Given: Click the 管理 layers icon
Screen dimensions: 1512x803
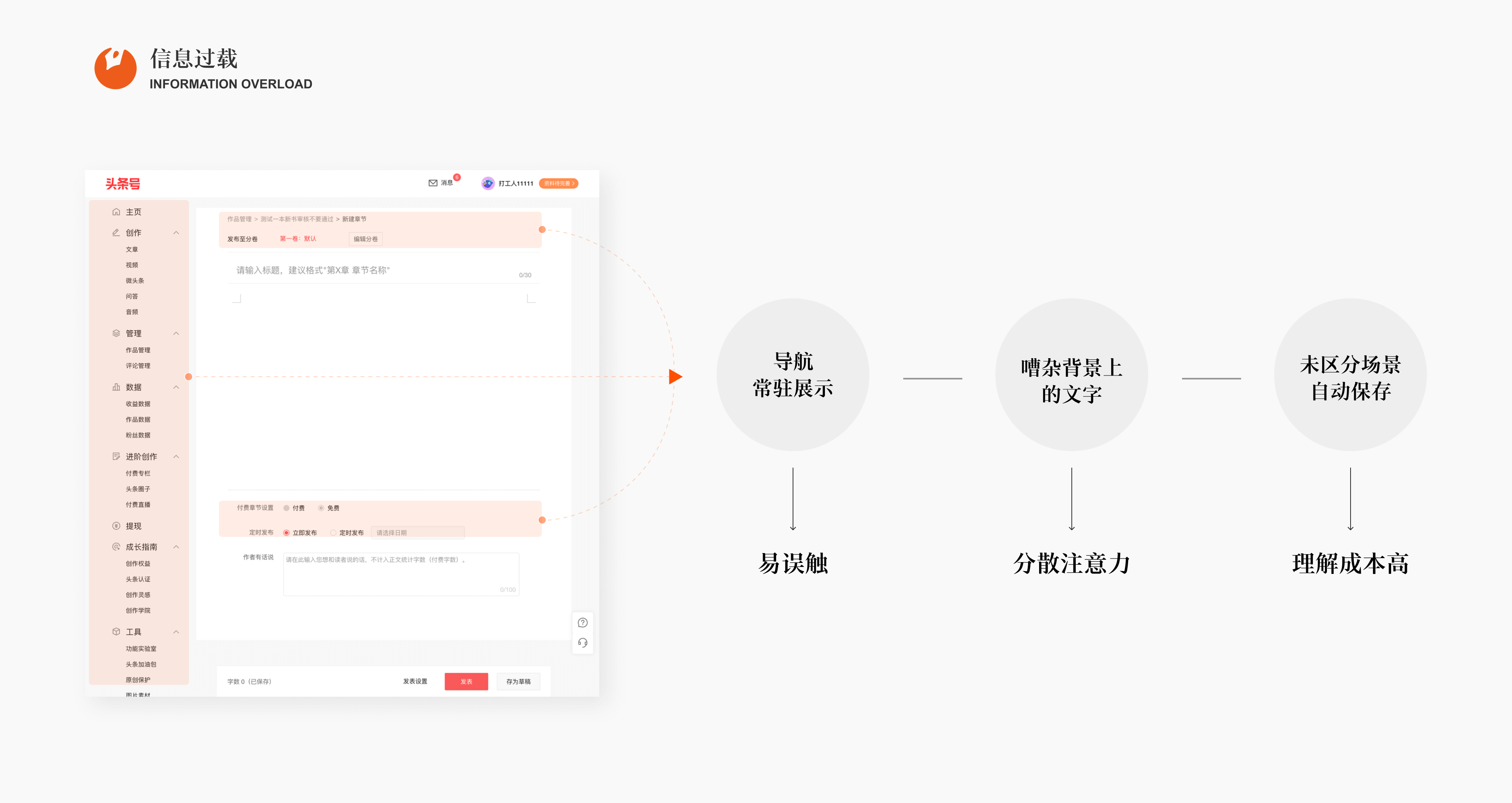Looking at the screenshot, I should pyautogui.click(x=116, y=333).
